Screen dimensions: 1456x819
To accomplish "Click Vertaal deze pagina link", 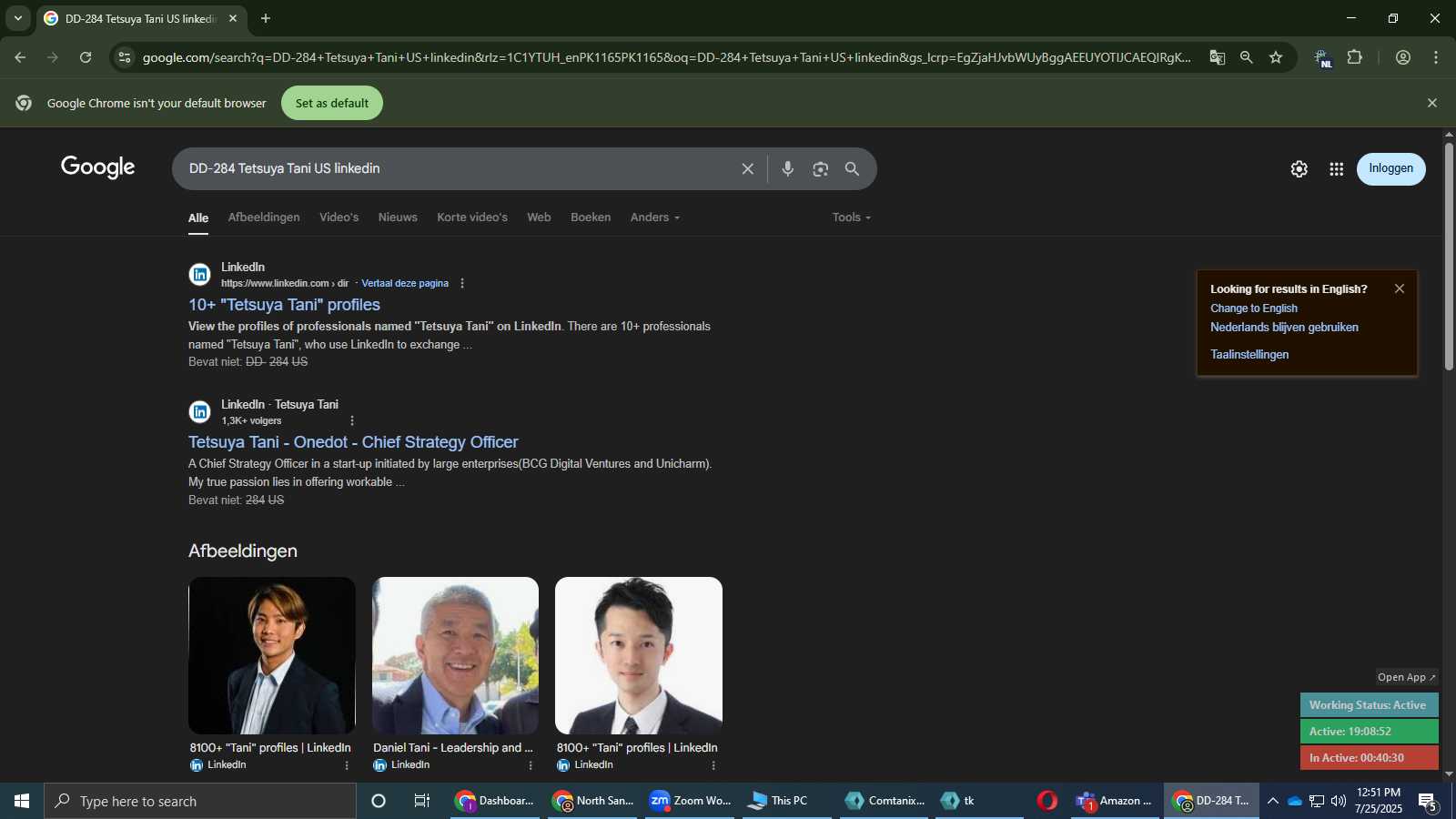I will pyautogui.click(x=405, y=283).
